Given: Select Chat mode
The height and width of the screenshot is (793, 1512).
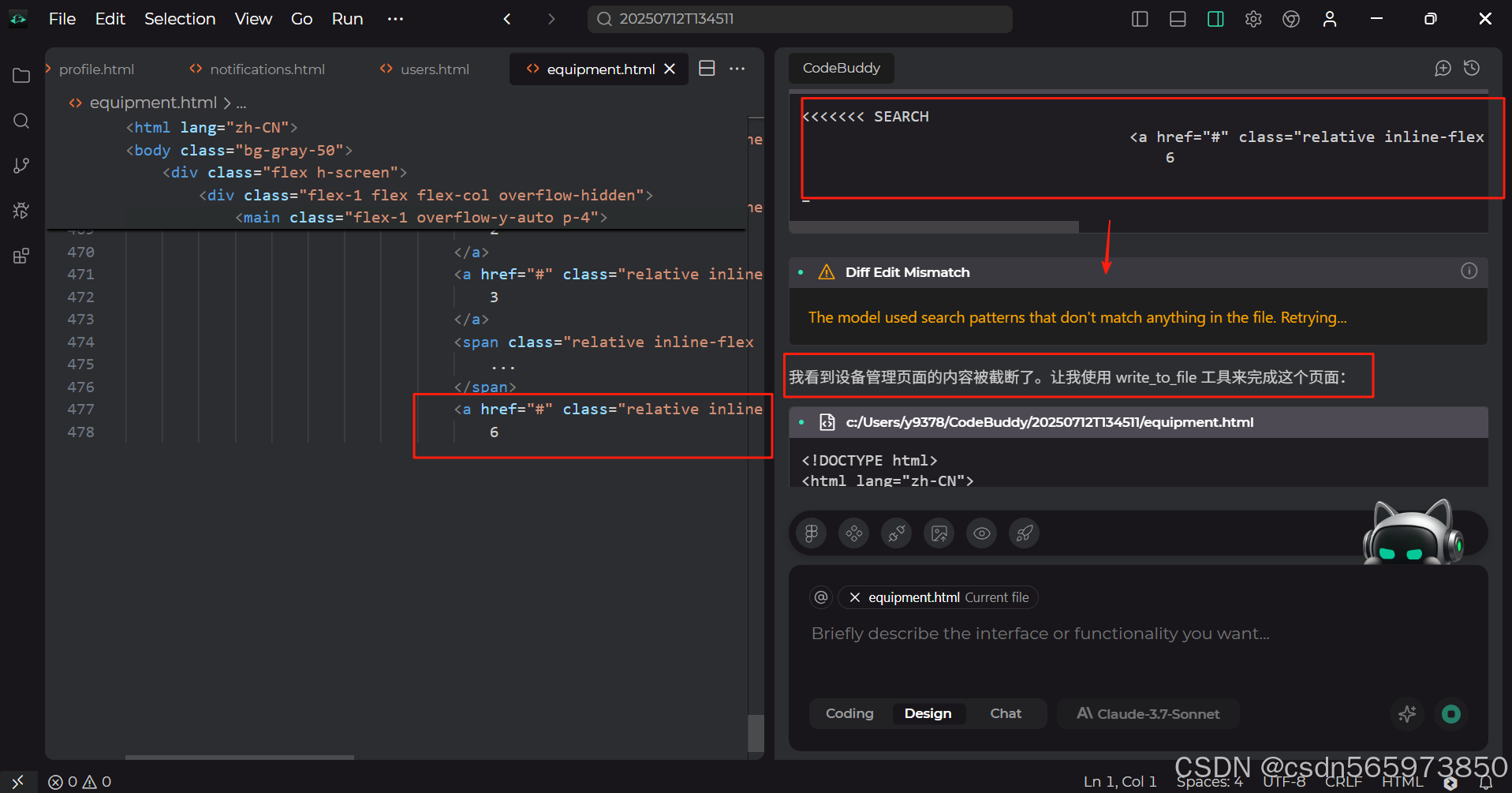Looking at the screenshot, I should coord(1006,713).
